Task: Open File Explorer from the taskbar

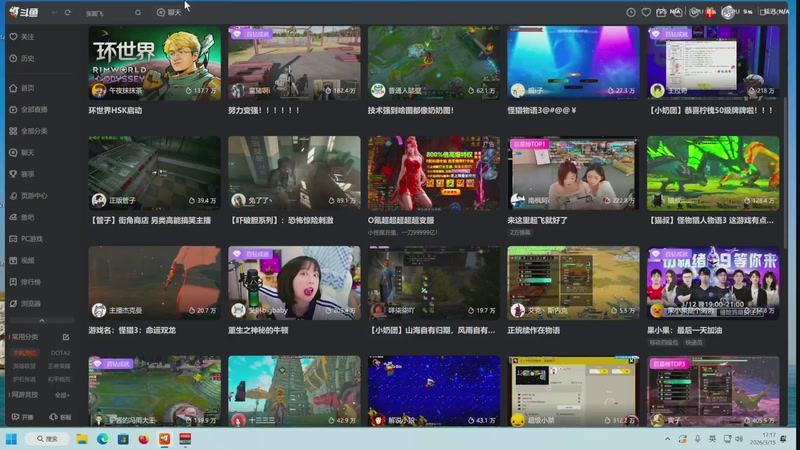Action: pos(82,439)
